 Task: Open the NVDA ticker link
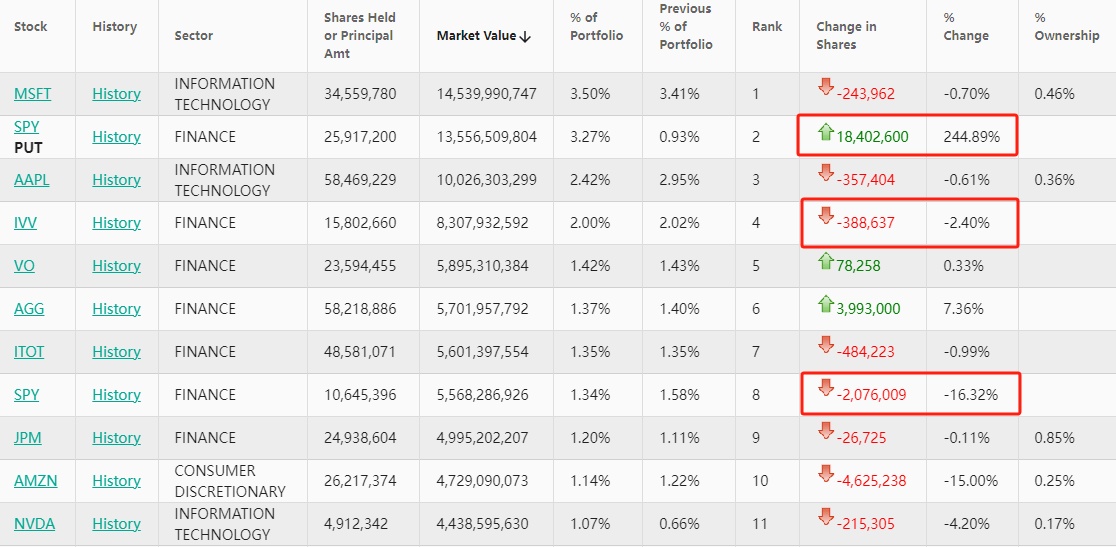(x=34, y=524)
